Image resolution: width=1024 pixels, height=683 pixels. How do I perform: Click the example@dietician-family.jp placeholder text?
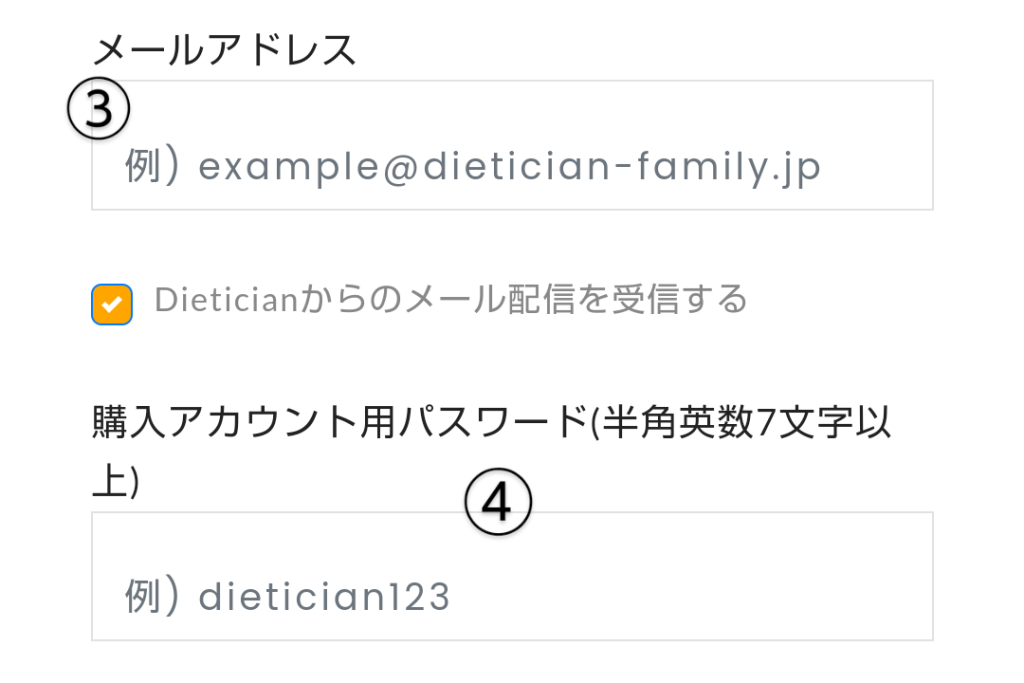509,167
